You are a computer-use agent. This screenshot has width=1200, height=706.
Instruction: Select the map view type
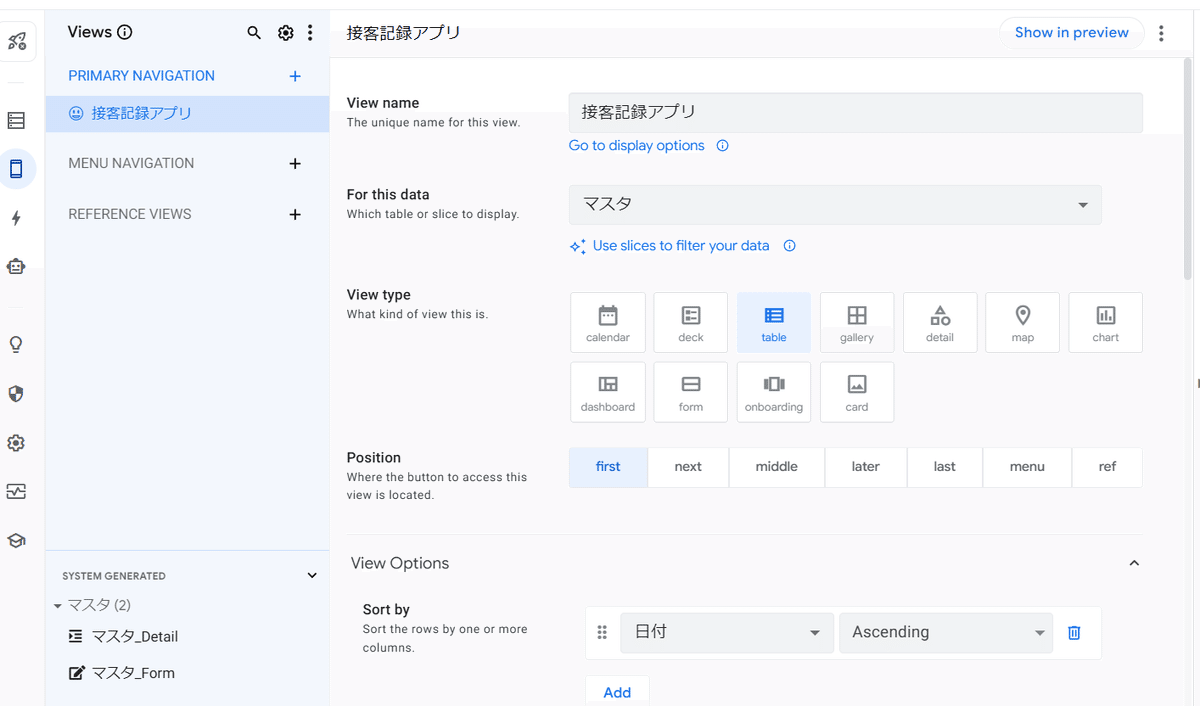point(1023,323)
